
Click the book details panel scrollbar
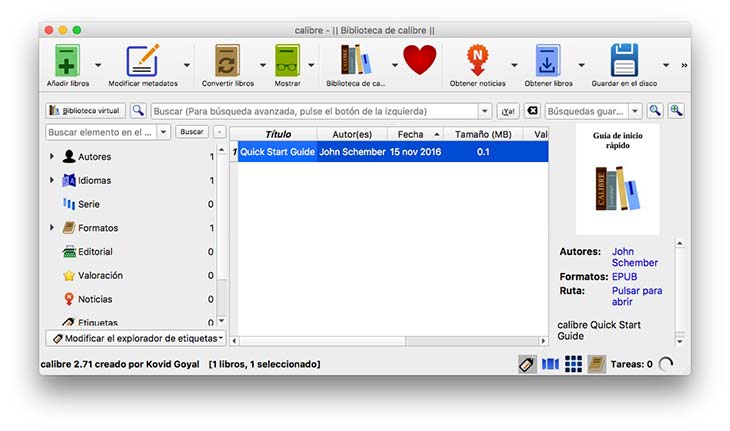pyautogui.click(x=680, y=292)
